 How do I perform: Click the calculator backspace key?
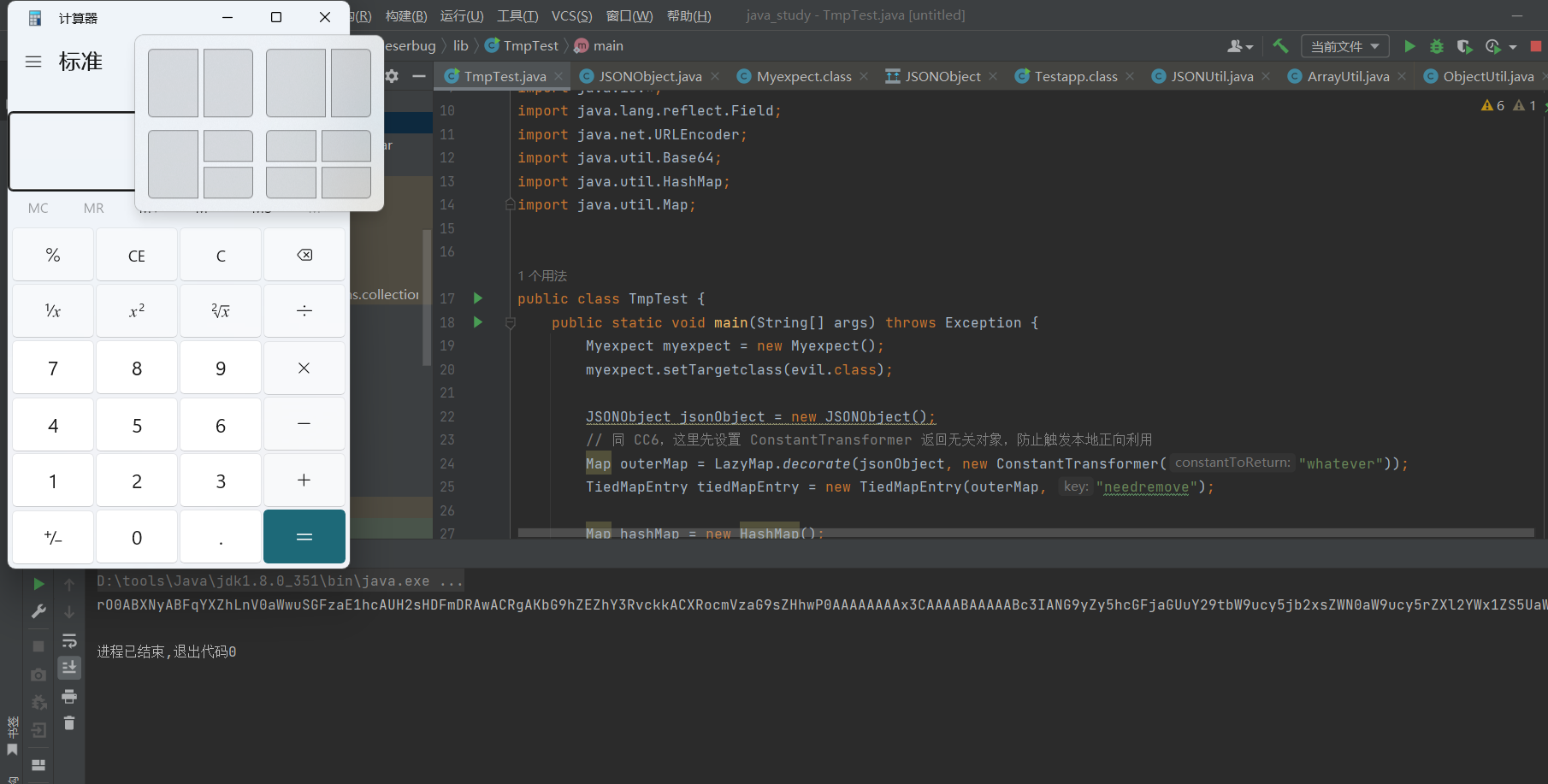click(304, 255)
